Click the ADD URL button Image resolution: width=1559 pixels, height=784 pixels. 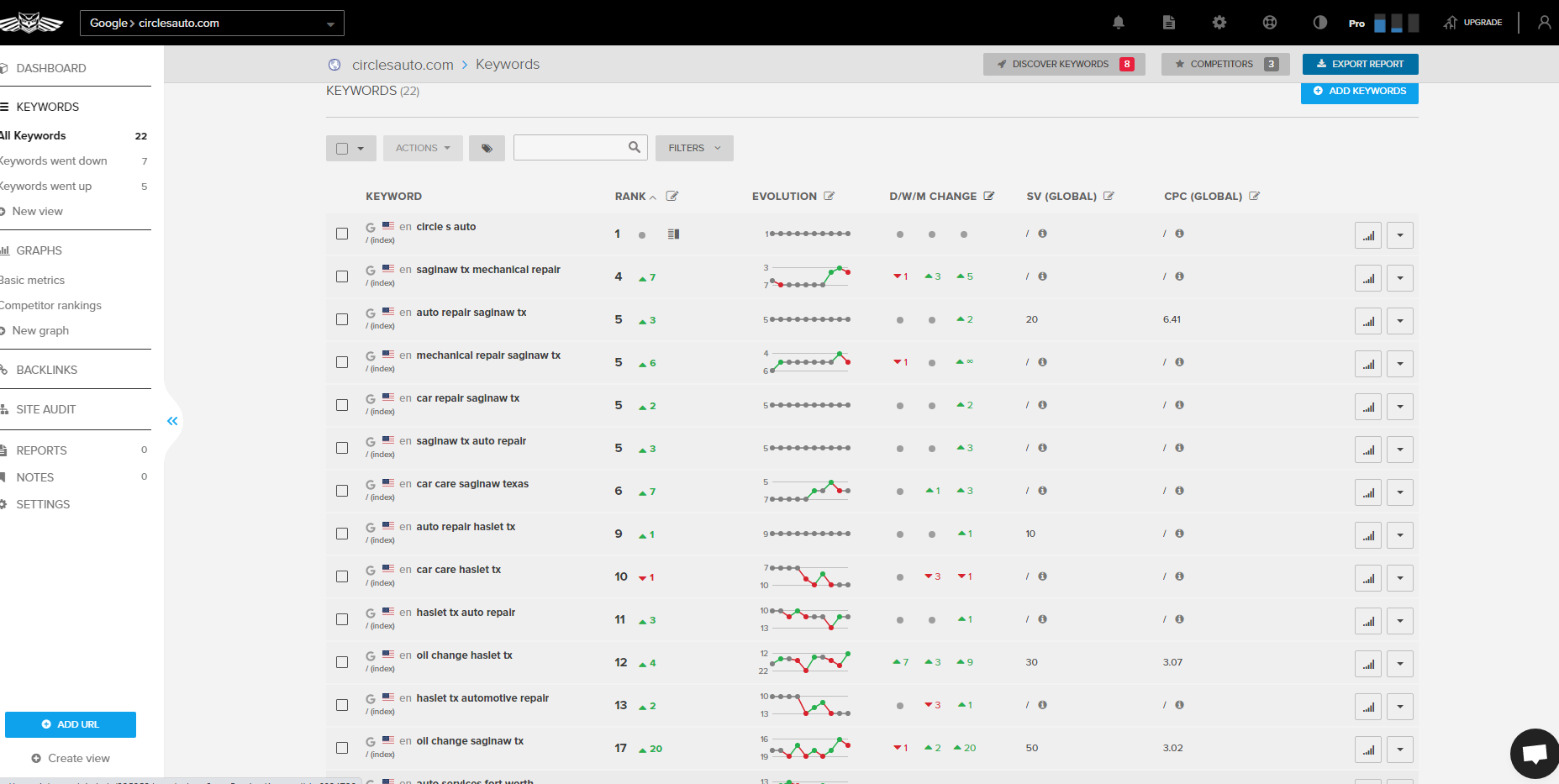71,724
